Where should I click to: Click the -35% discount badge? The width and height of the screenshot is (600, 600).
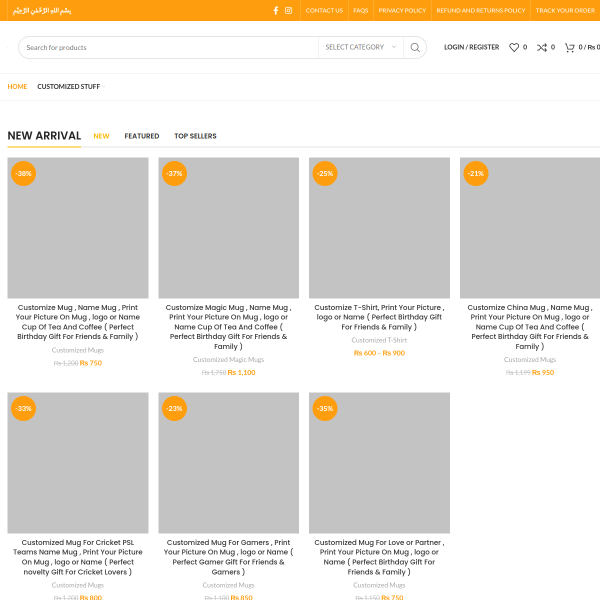325,408
